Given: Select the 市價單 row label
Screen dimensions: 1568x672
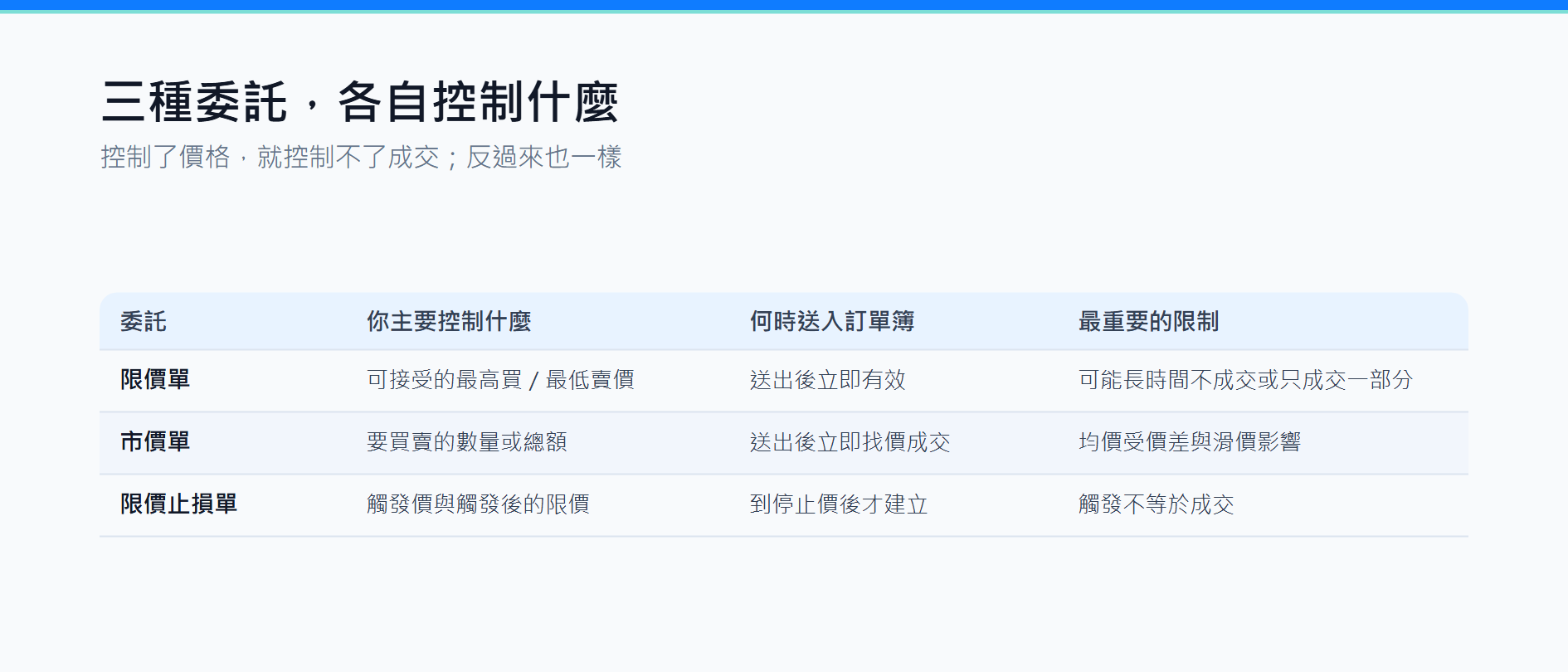Looking at the screenshot, I should (x=155, y=442).
